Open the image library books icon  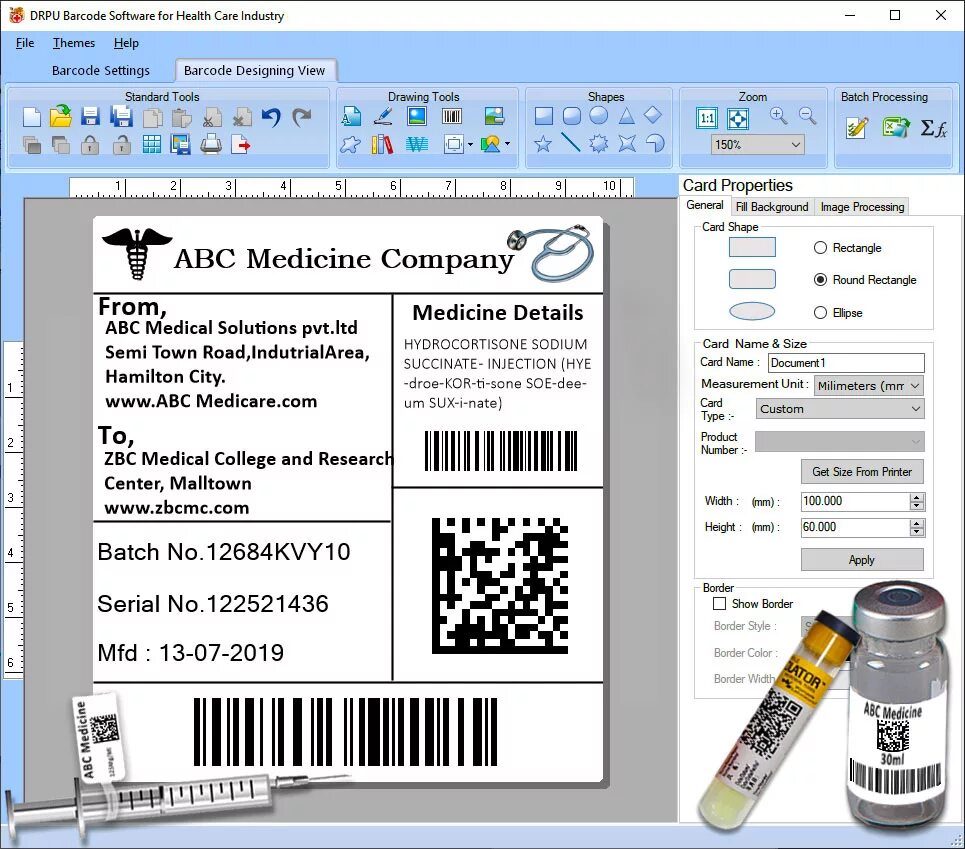coord(382,145)
